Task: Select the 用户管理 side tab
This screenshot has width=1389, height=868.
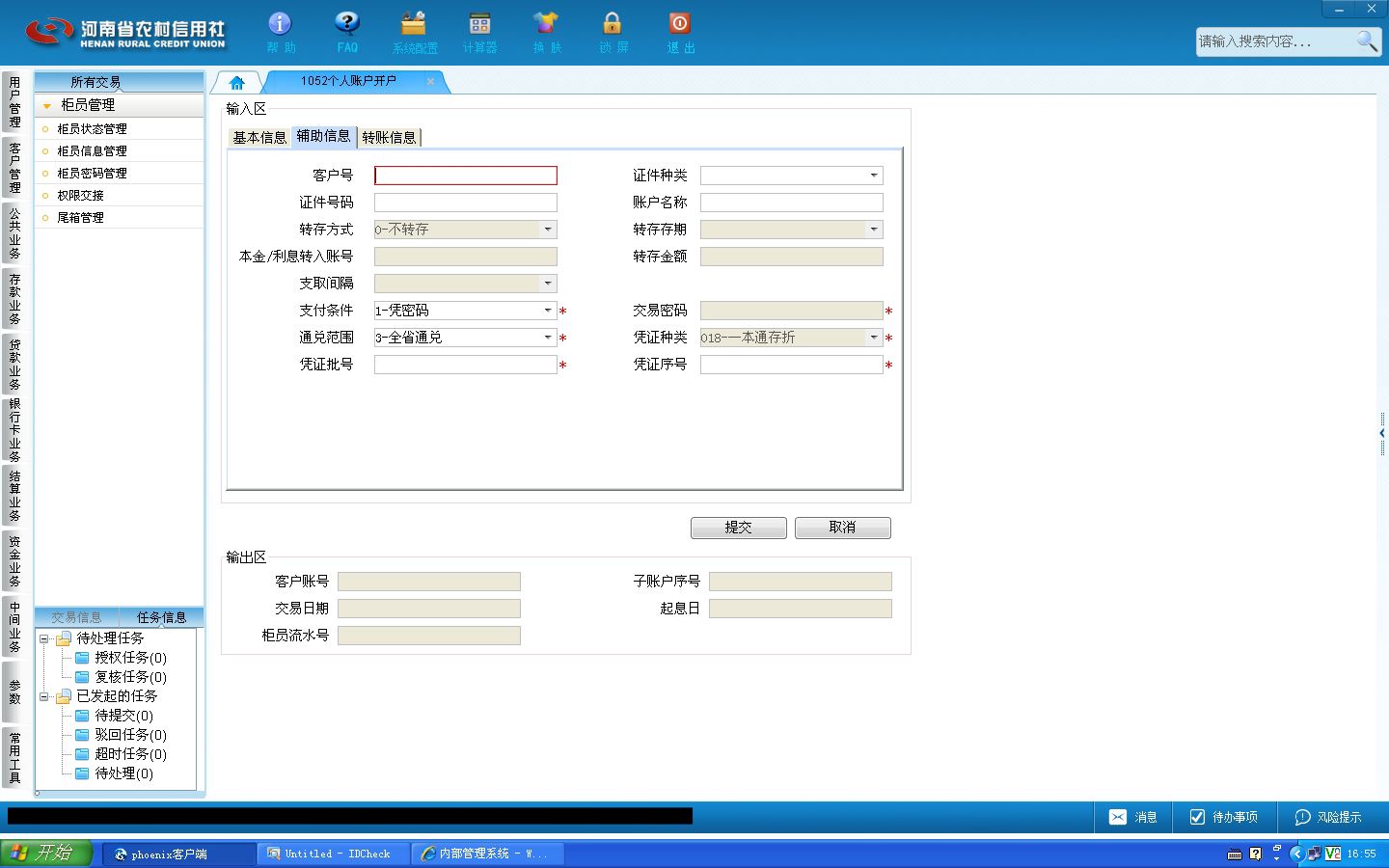Action: [14, 102]
